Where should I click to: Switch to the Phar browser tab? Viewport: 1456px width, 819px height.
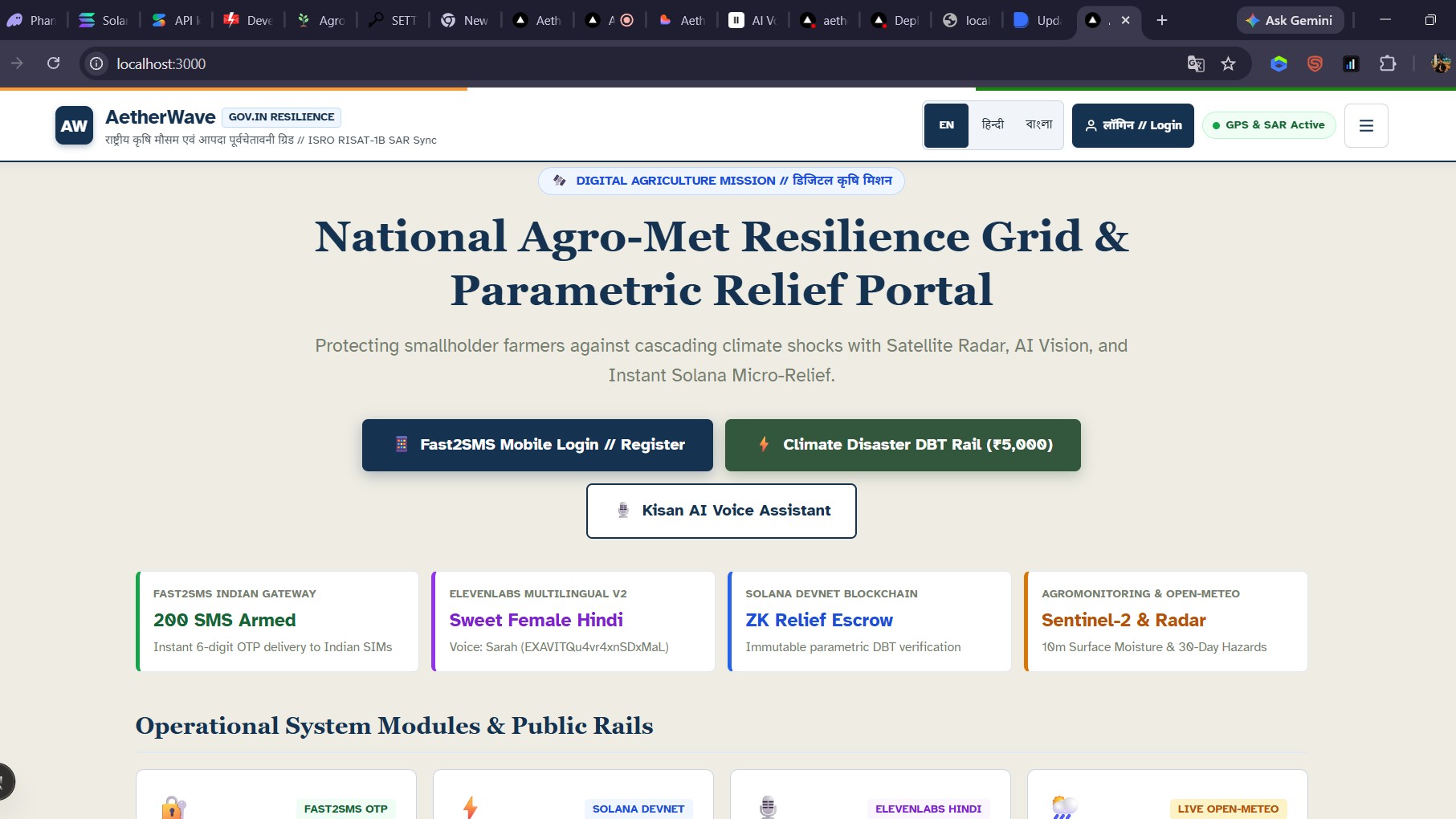tap(31, 20)
